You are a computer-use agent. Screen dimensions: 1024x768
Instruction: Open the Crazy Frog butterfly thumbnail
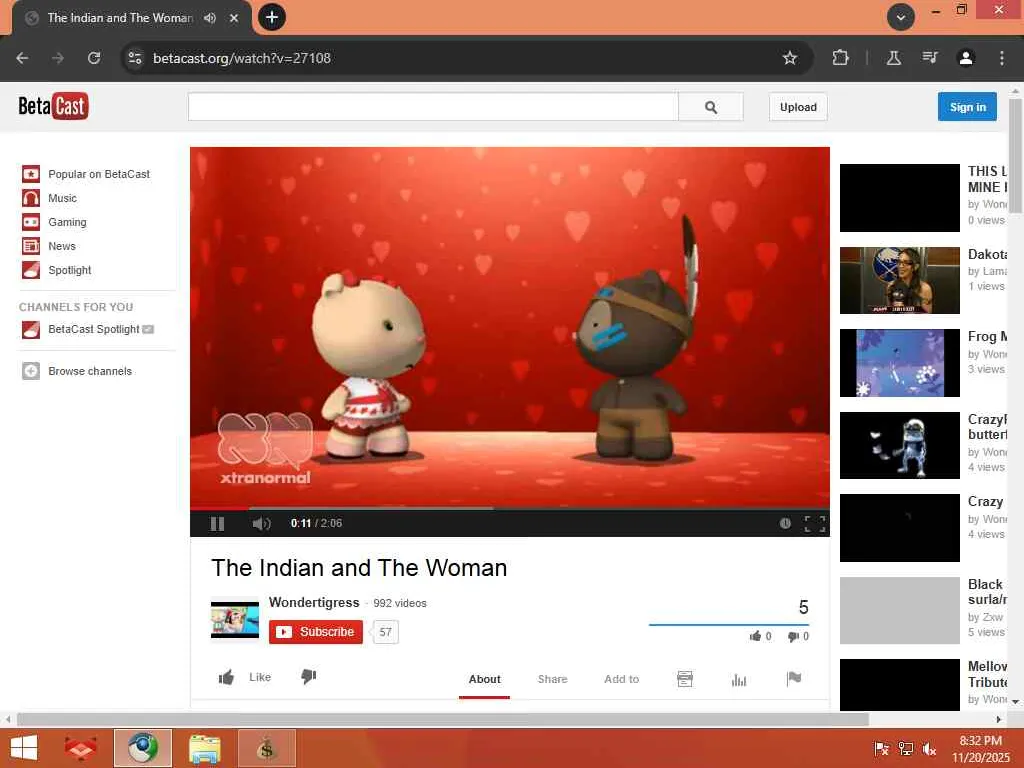[899, 445]
